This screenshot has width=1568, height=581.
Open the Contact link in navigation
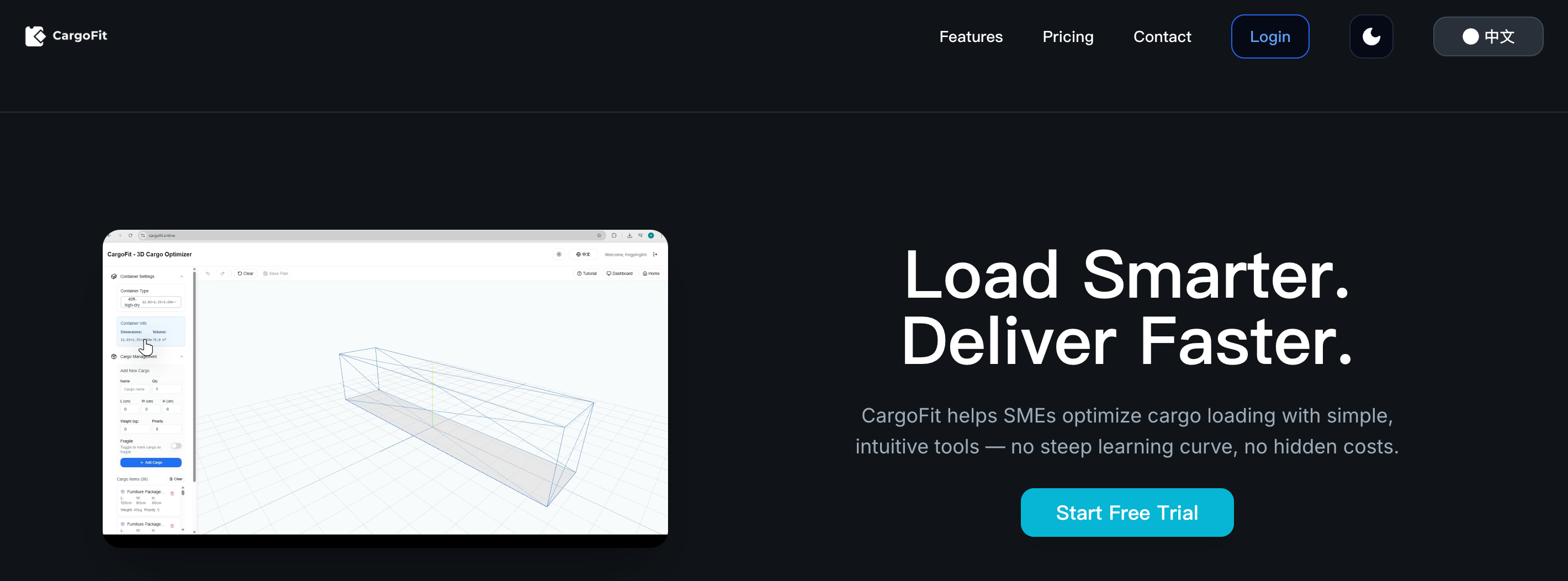tap(1162, 36)
